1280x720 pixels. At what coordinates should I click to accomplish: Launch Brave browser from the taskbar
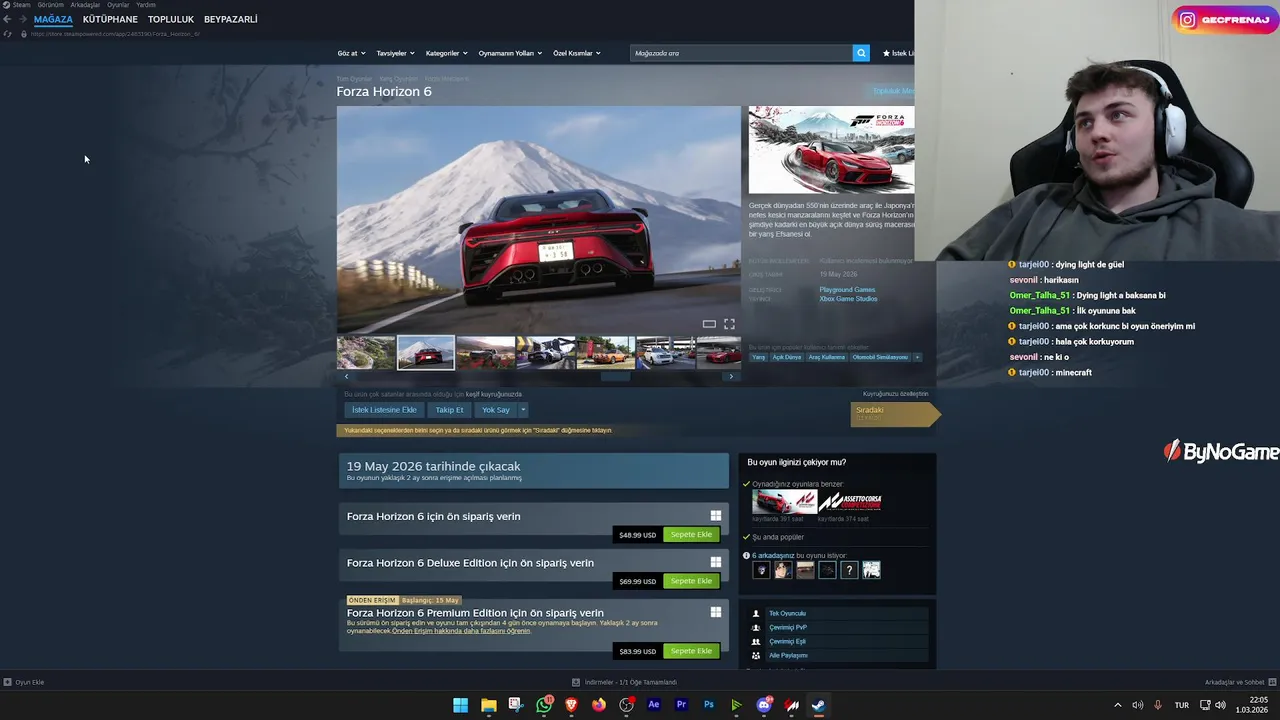pyautogui.click(x=571, y=705)
